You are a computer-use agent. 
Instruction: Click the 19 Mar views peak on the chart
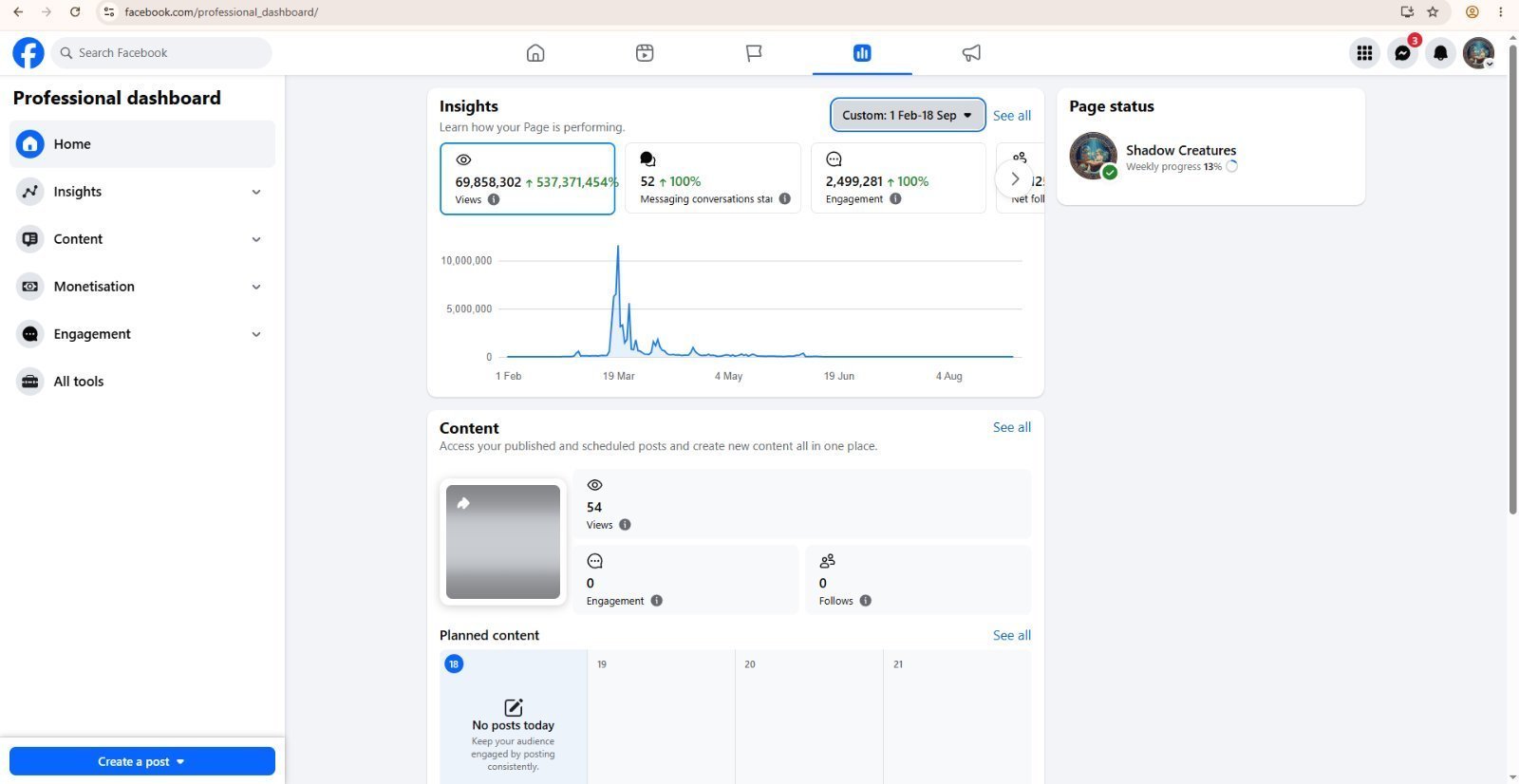618,248
